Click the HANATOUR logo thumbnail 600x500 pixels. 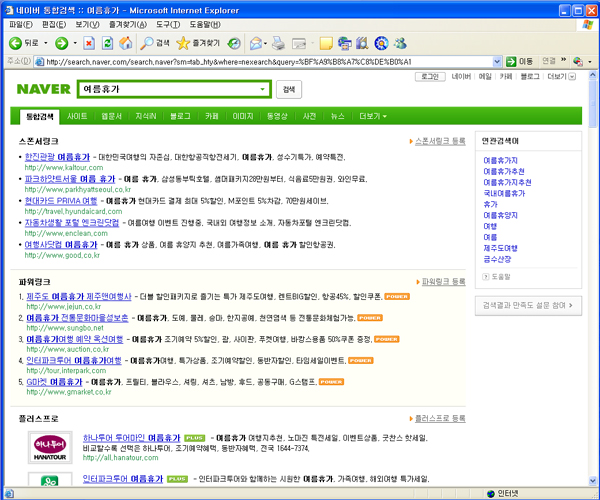tap(50, 448)
